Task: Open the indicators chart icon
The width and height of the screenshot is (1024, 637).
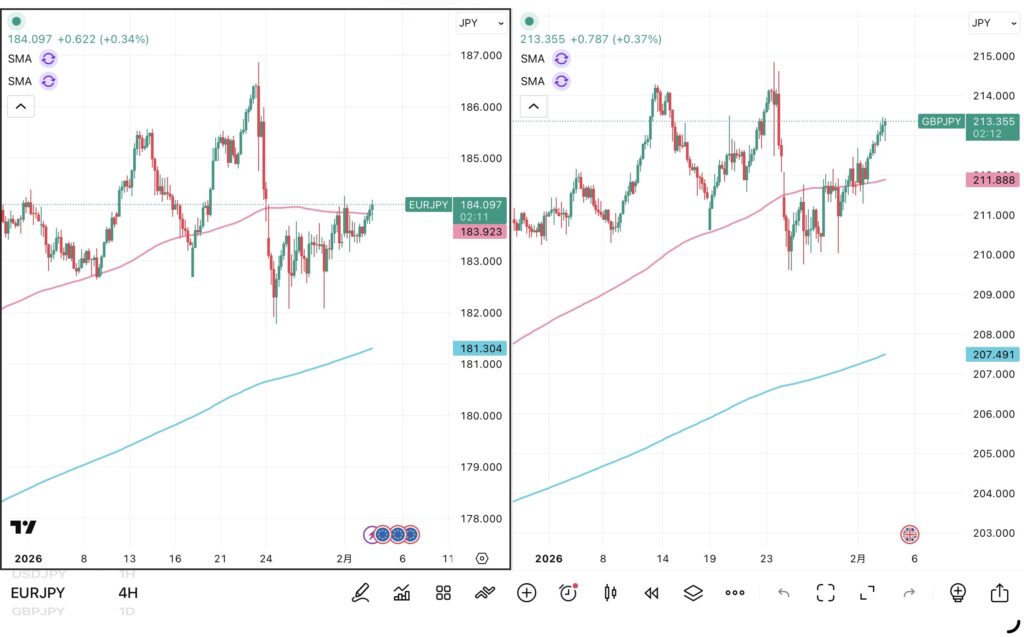Action: tap(402, 593)
